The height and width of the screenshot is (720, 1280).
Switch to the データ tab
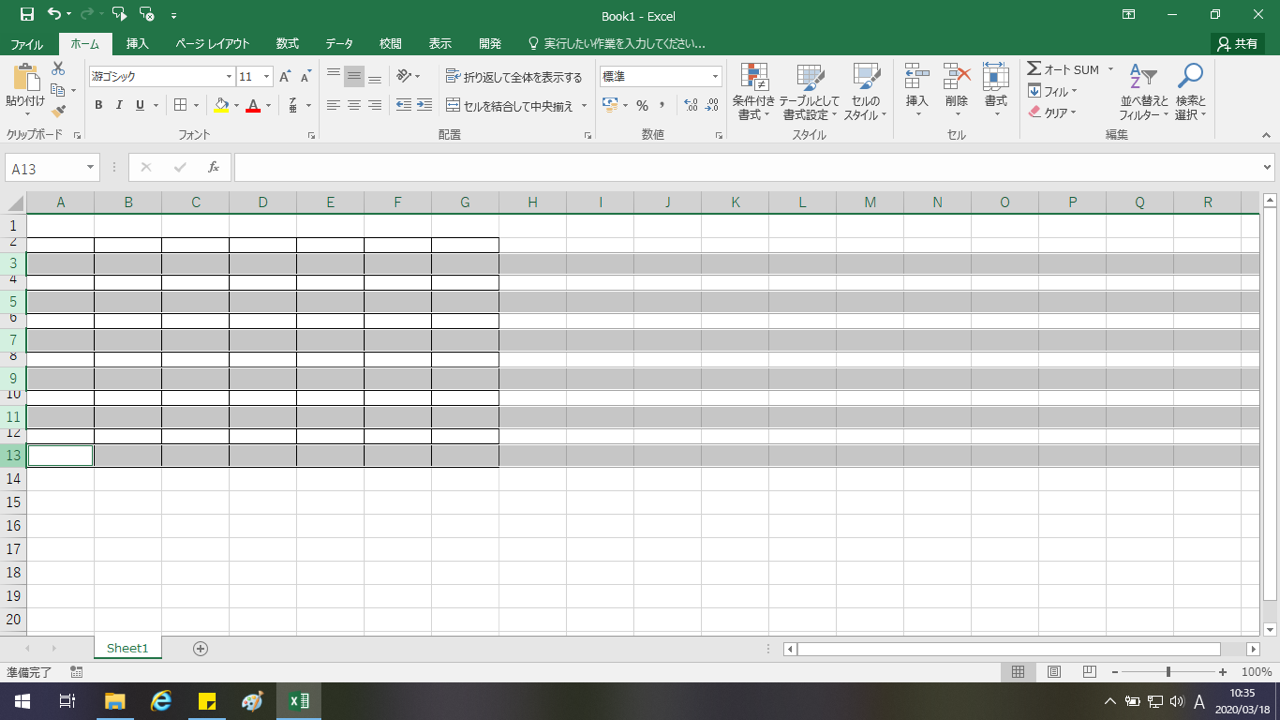point(339,44)
